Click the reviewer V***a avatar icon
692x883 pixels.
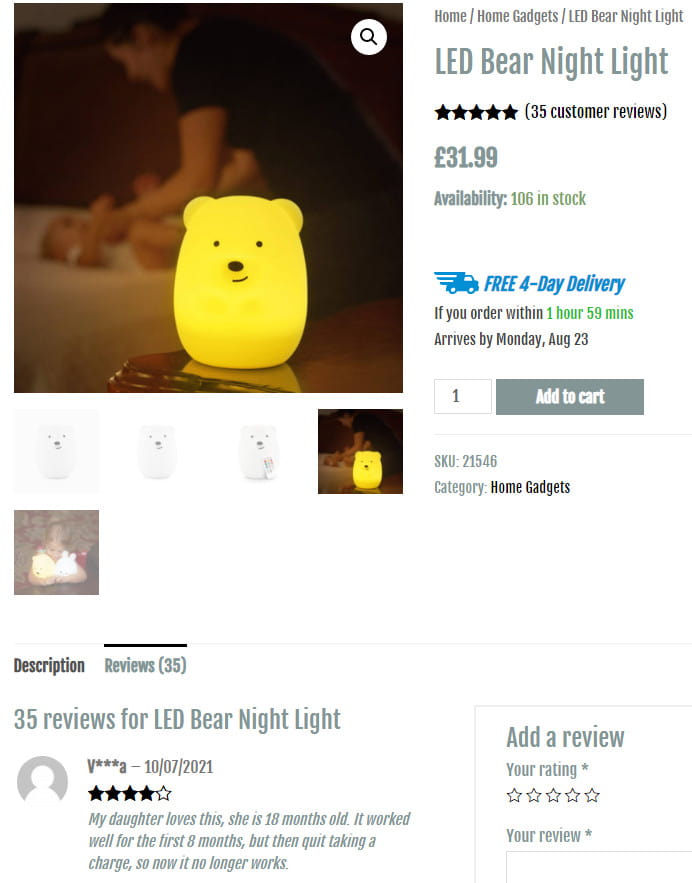(x=42, y=780)
